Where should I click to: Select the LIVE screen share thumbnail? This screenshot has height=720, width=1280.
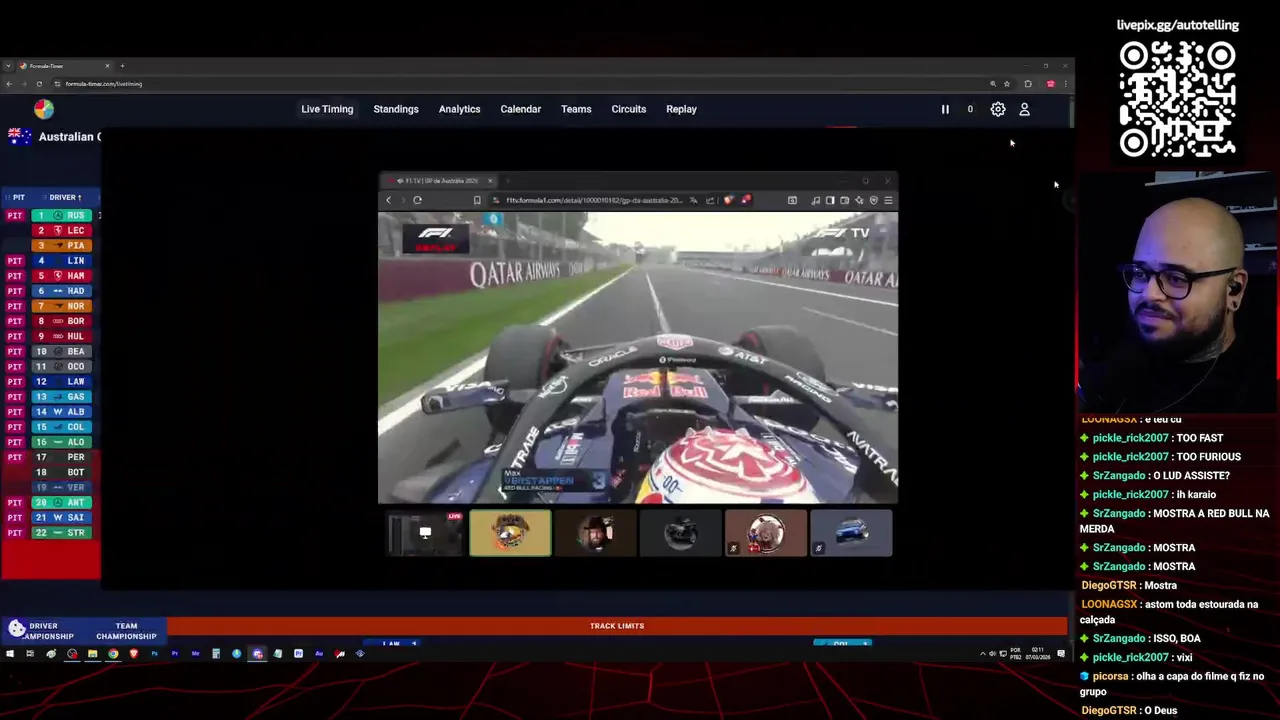425,533
